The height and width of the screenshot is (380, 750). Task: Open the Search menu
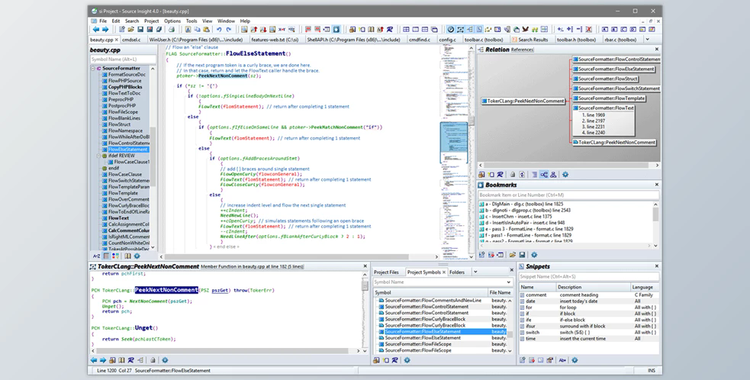click(132, 21)
